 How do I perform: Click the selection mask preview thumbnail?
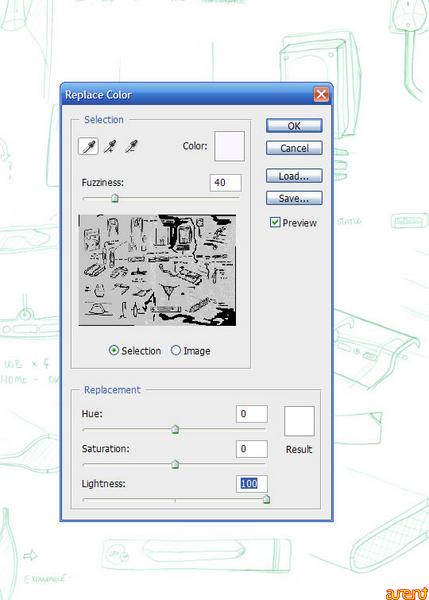point(157,270)
